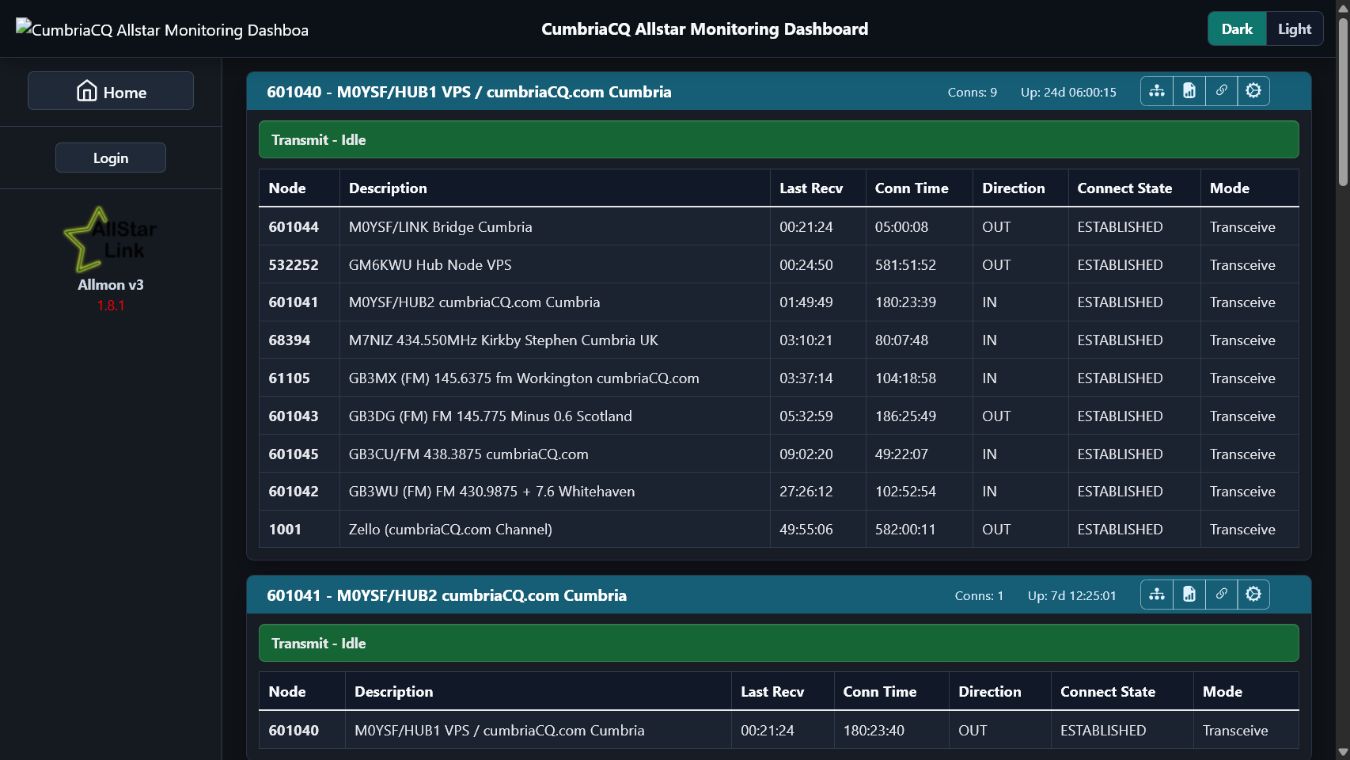The image size is (1350, 760).
Task: Click the GB3WU Whitehaven description
Action: coord(491,491)
